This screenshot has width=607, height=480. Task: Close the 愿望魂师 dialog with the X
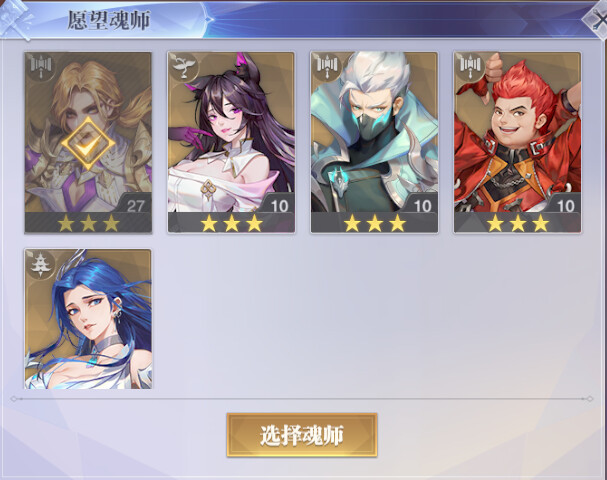598,20
